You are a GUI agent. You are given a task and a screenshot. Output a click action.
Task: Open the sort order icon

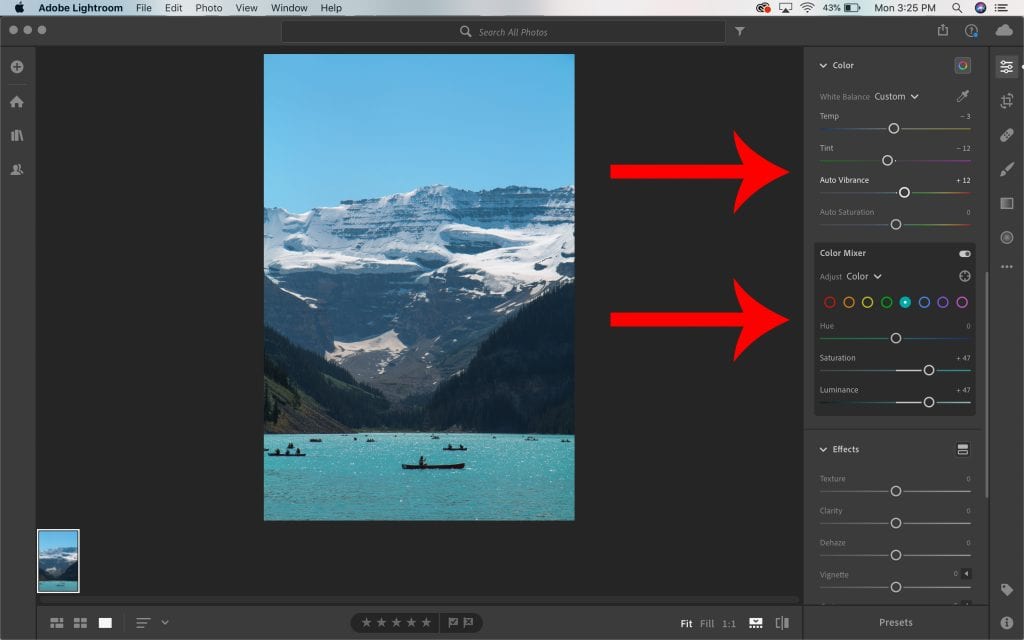143,623
